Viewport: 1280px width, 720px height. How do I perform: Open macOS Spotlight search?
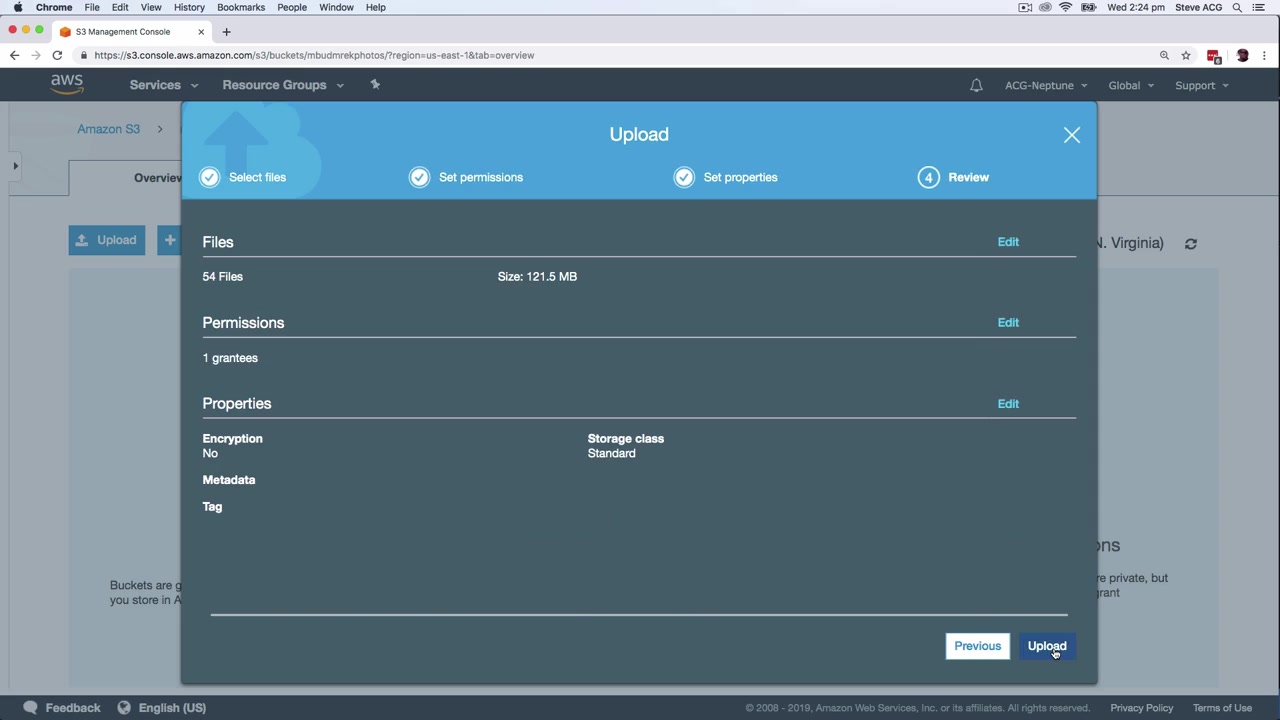click(x=1237, y=7)
